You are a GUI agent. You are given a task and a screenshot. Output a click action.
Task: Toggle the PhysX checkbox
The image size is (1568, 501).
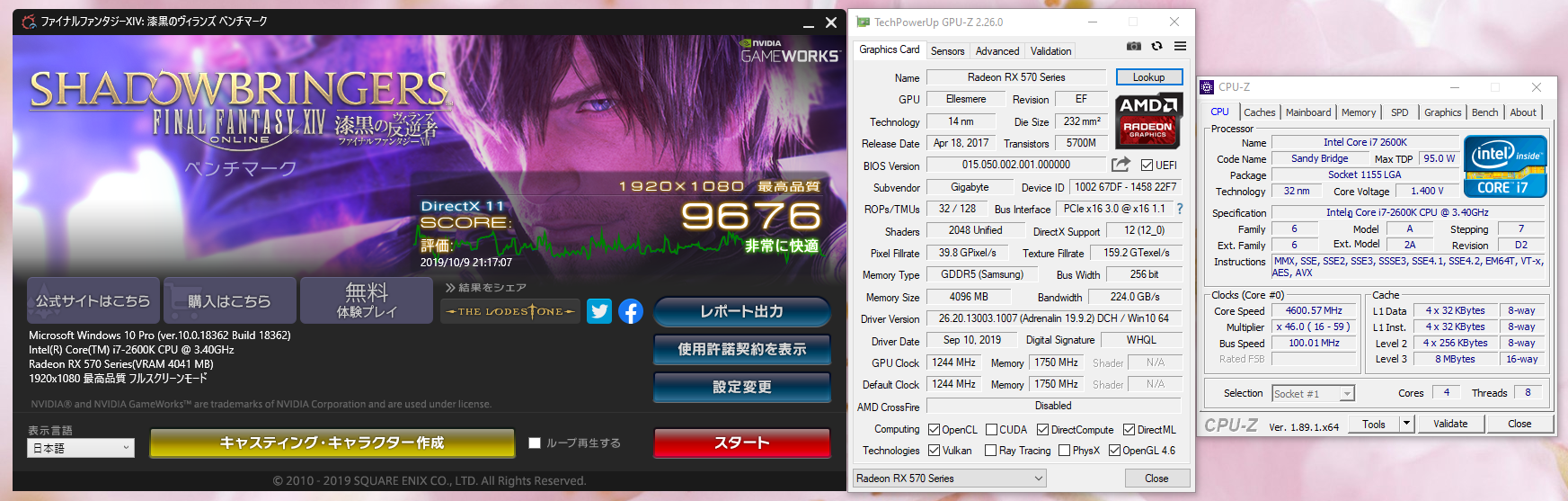tap(1064, 451)
